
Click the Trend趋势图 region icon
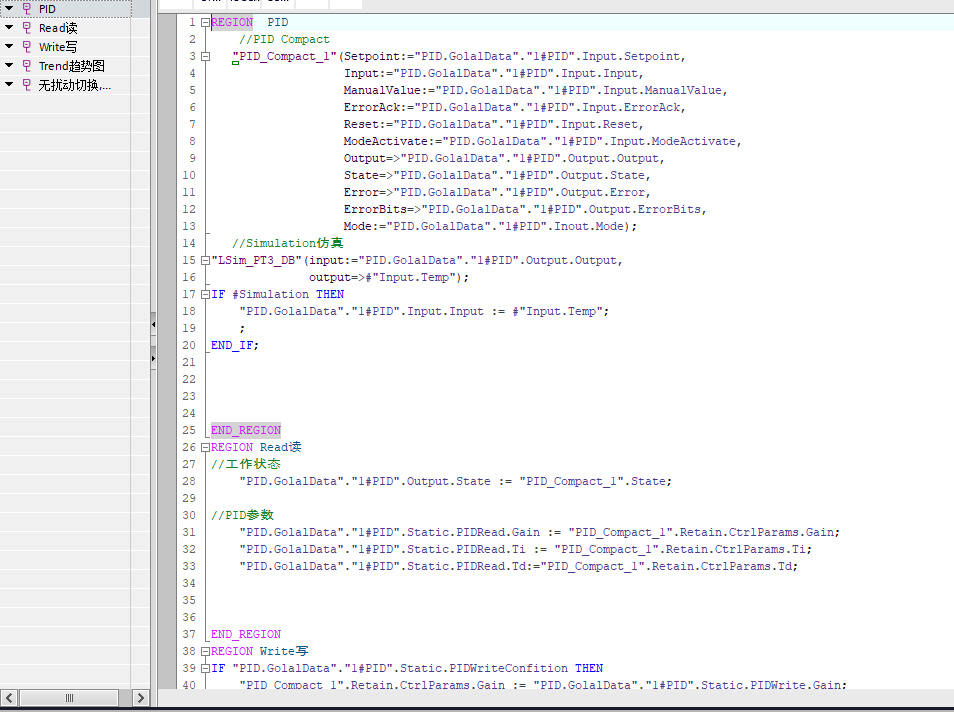pyautogui.click(x=27, y=65)
